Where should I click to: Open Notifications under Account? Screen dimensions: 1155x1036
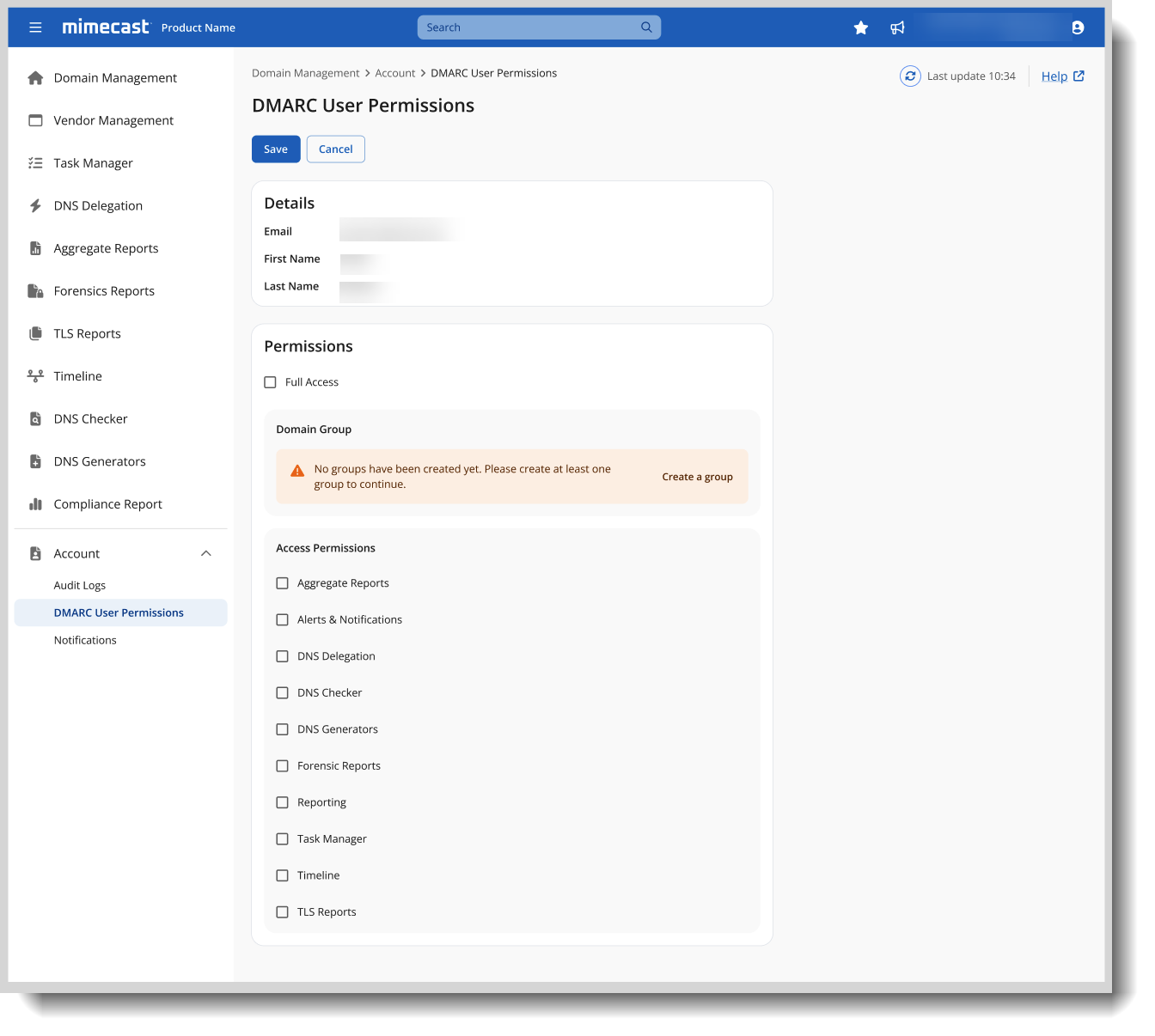tap(85, 641)
